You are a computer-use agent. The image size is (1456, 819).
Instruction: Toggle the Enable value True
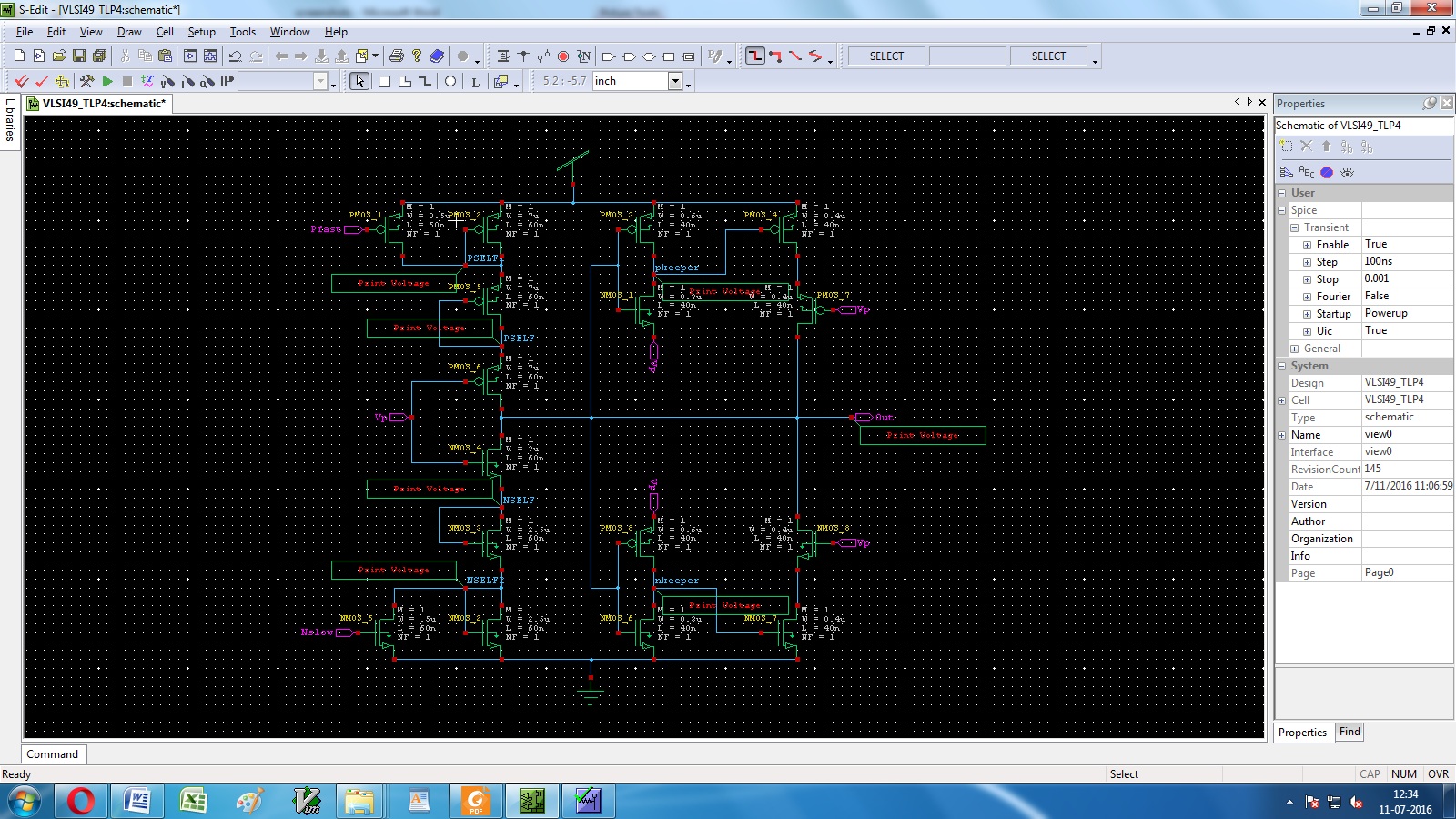coord(1407,244)
